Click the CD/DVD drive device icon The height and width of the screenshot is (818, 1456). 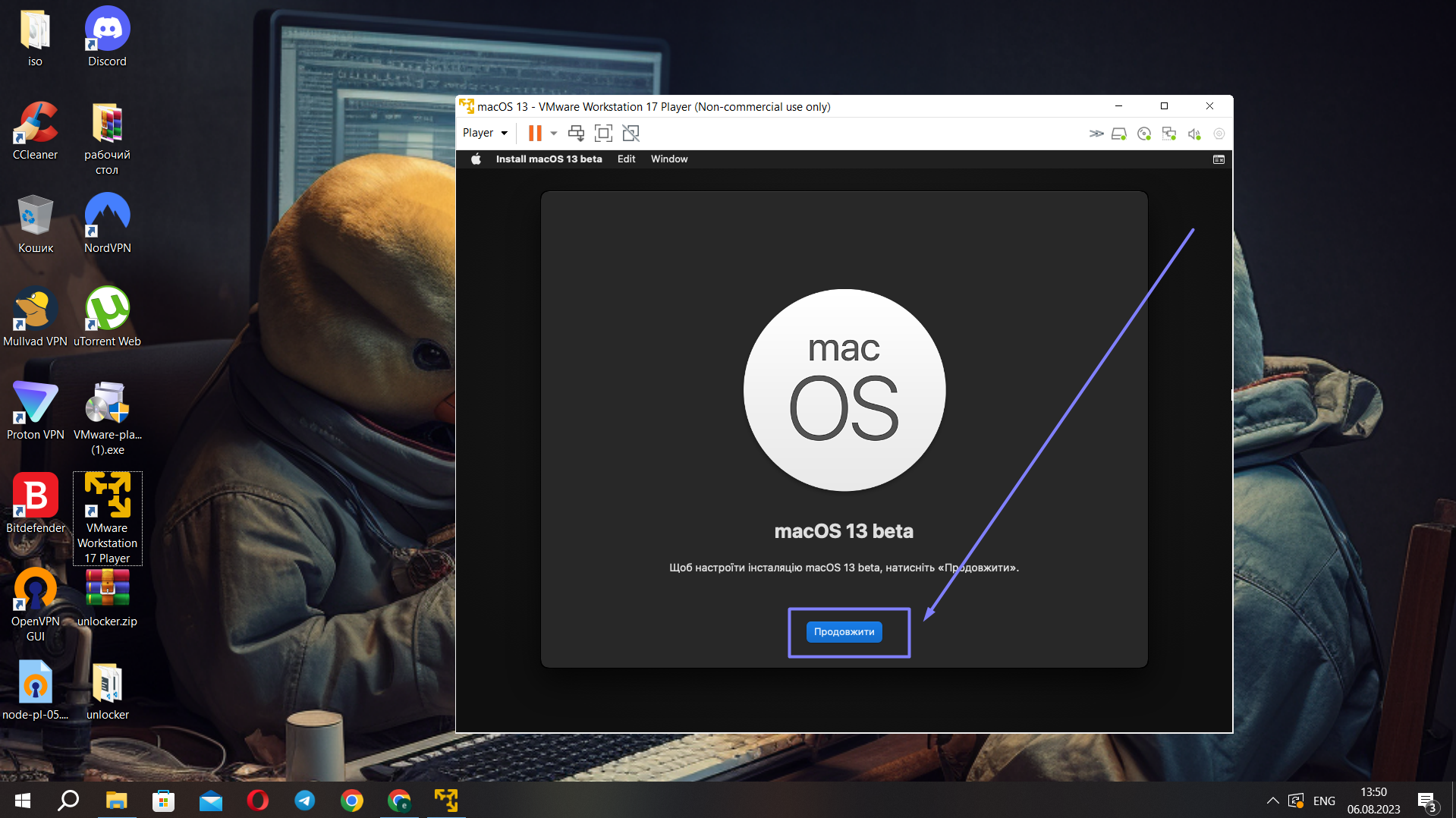[1144, 134]
